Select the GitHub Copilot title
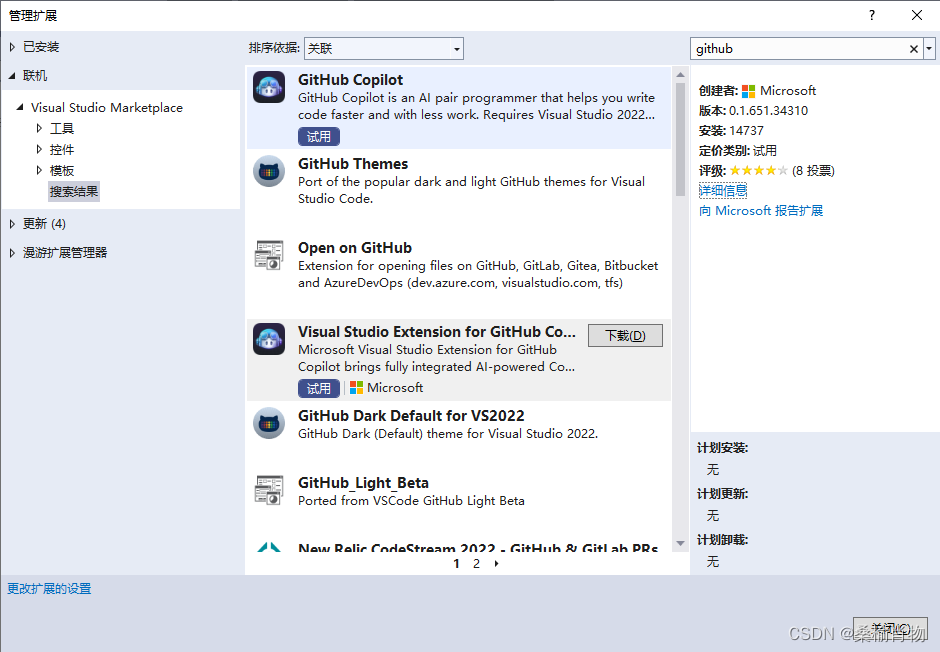940x652 pixels. click(x=351, y=80)
